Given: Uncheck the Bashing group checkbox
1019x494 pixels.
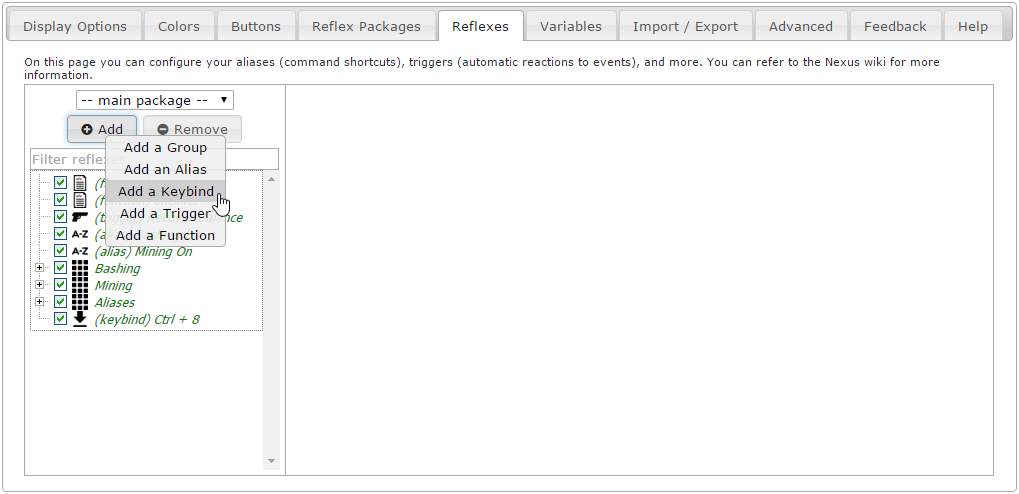Looking at the screenshot, I should [x=60, y=268].
